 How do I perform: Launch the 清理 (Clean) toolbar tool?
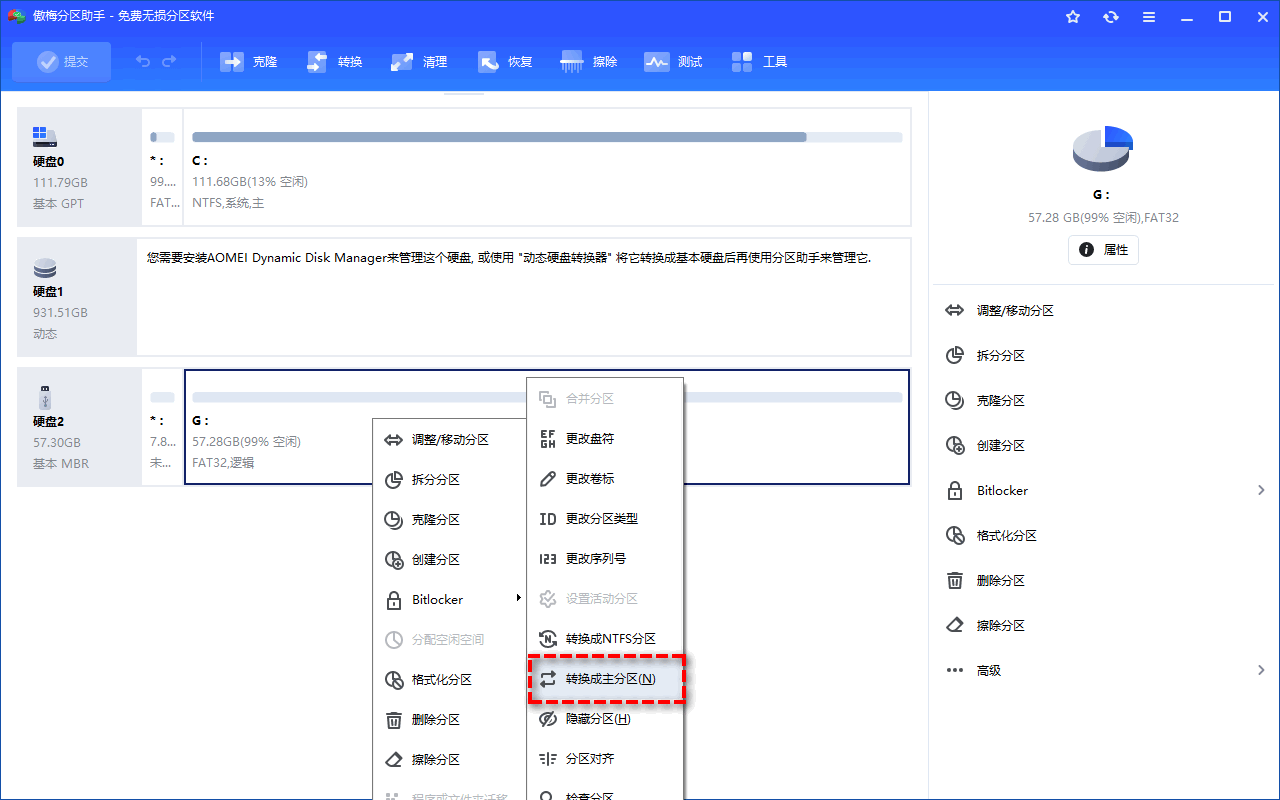click(418, 61)
